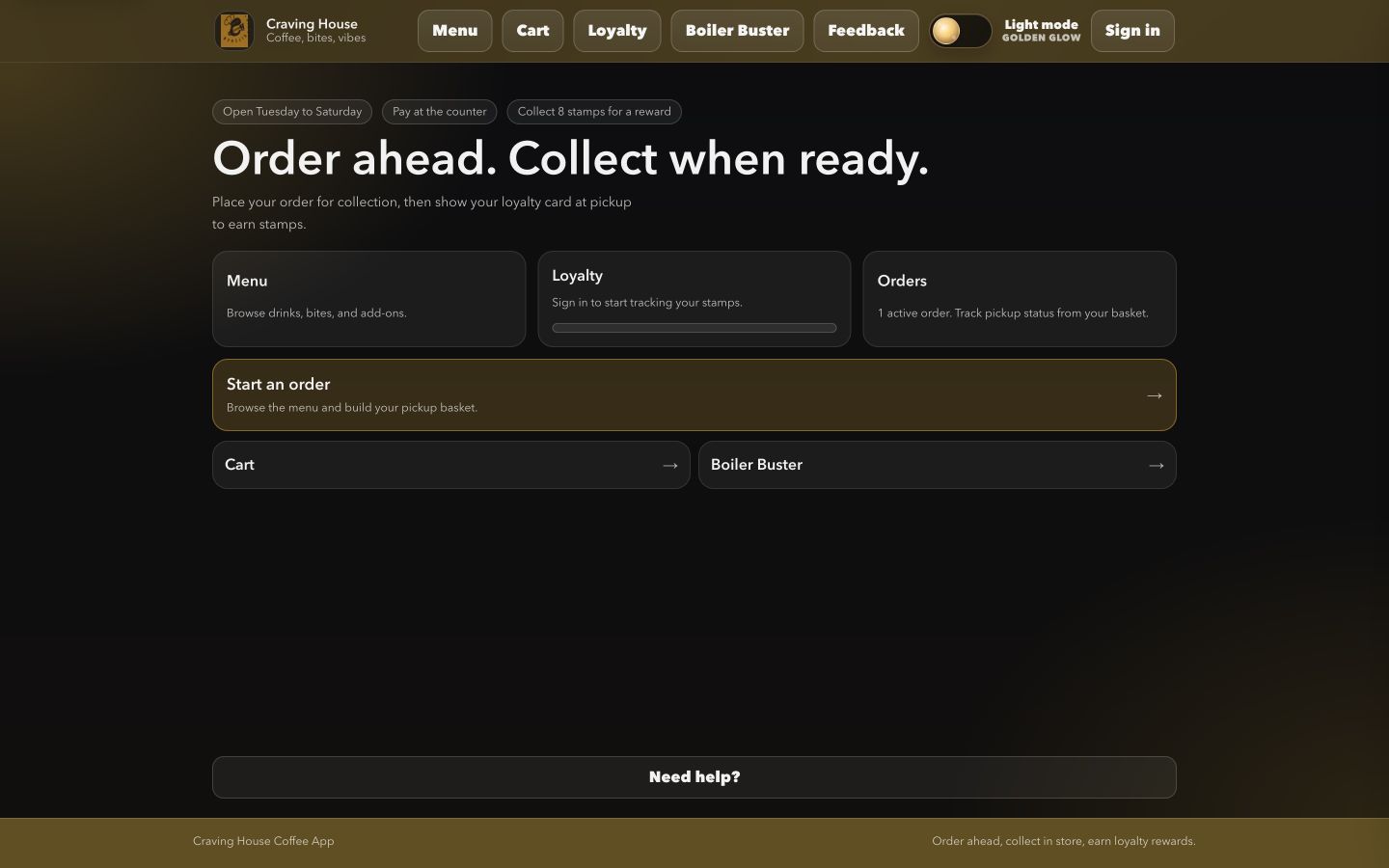Open the Start an order card
This screenshot has height=868, width=1389.
coord(694,395)
